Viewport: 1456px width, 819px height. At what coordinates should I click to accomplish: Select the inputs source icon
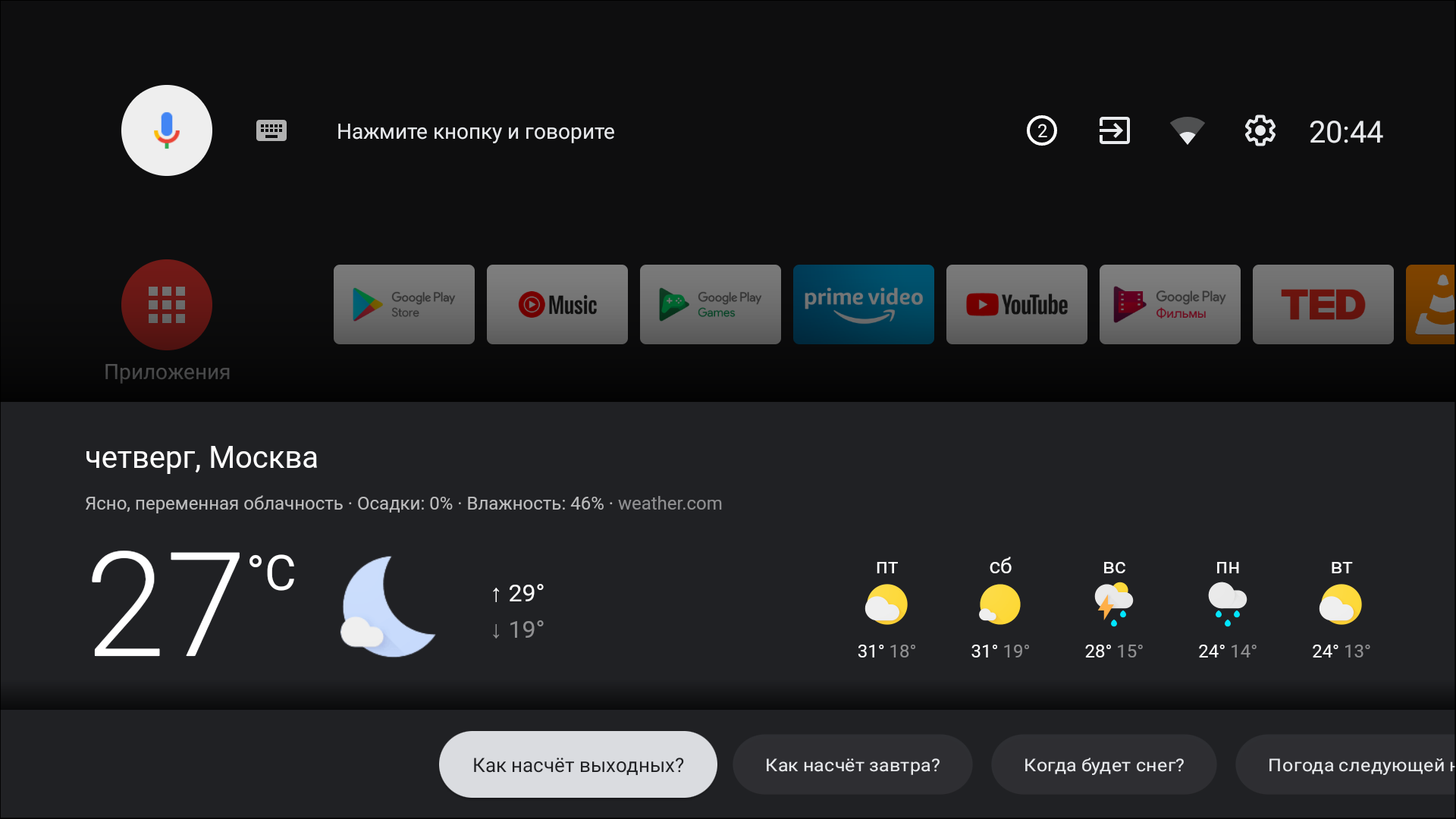(1114, 130)
